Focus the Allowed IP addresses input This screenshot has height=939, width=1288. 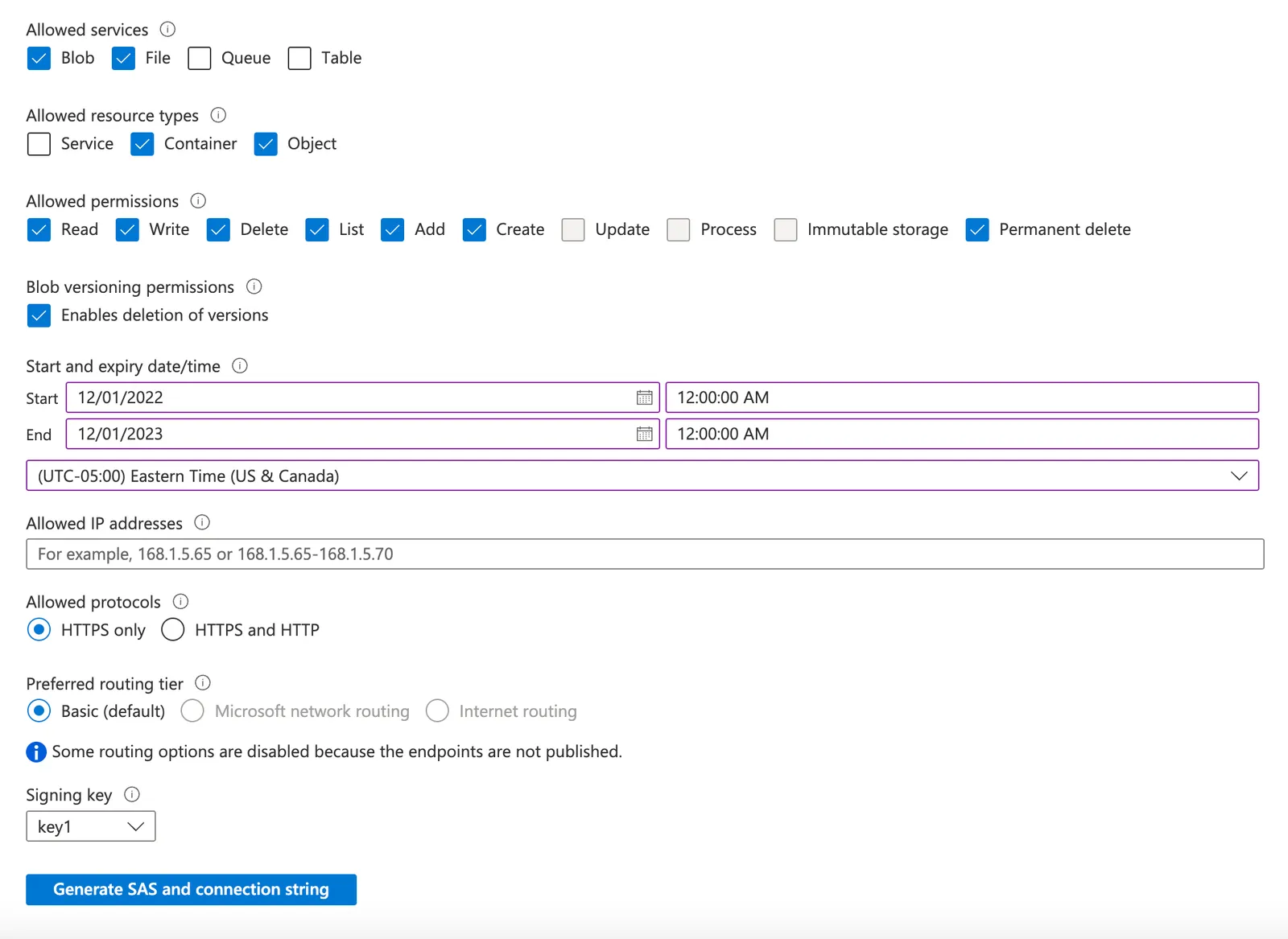point(645,554)
